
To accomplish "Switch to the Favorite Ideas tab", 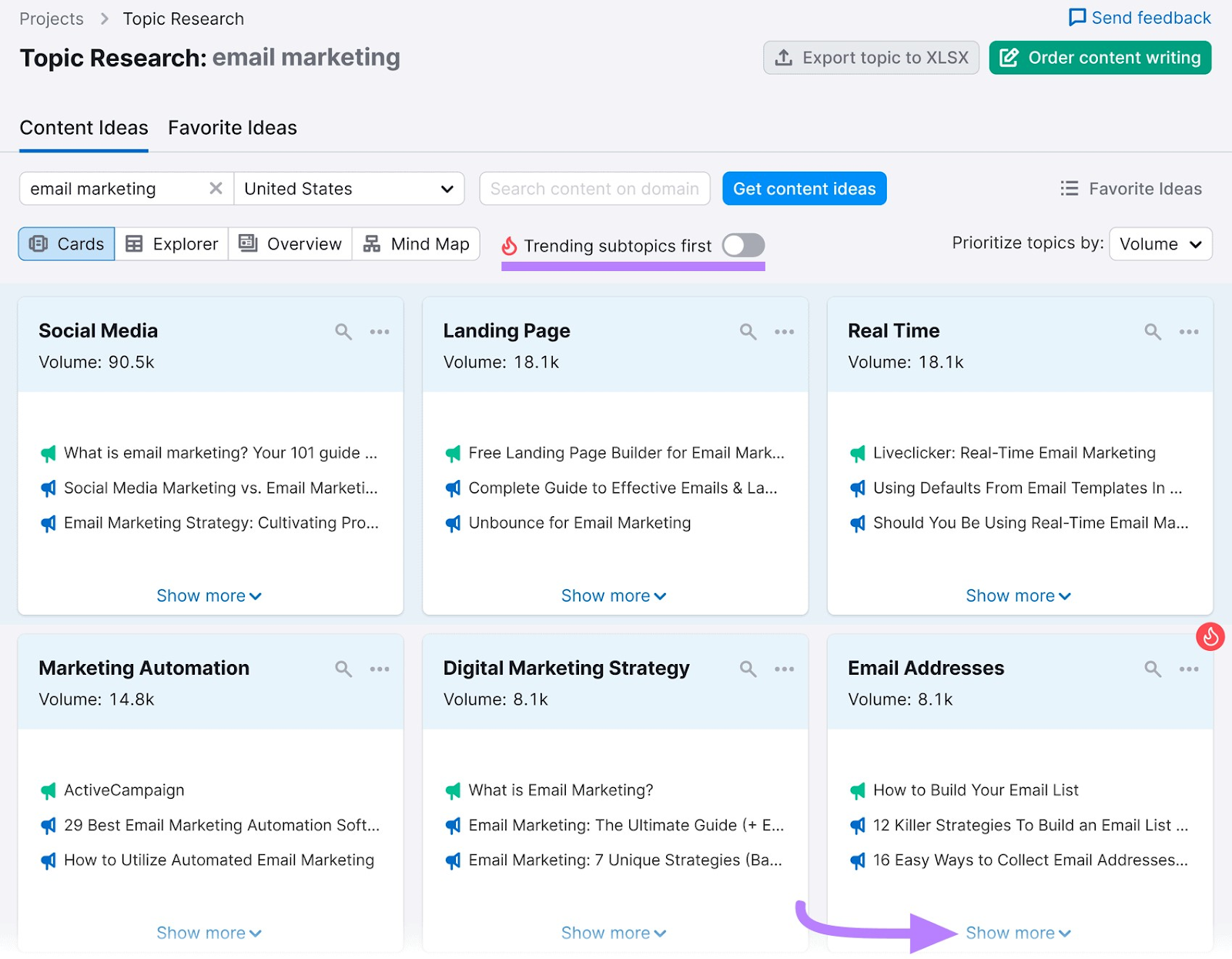I will [x=232, y=127].
